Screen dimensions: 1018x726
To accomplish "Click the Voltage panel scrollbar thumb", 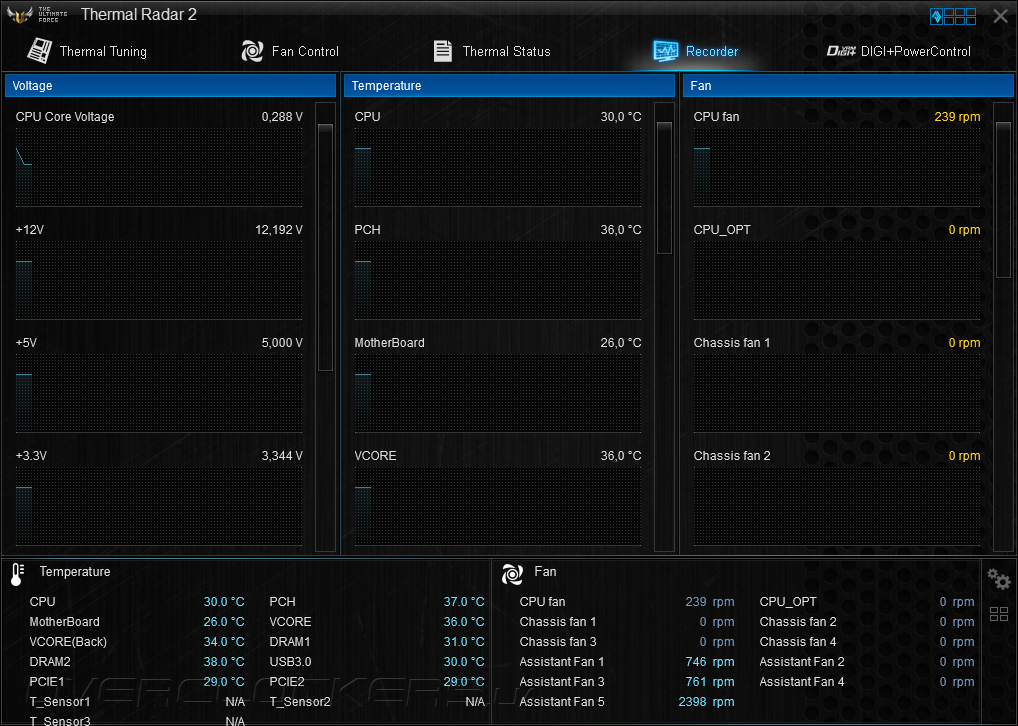I will tap(325, 247).
